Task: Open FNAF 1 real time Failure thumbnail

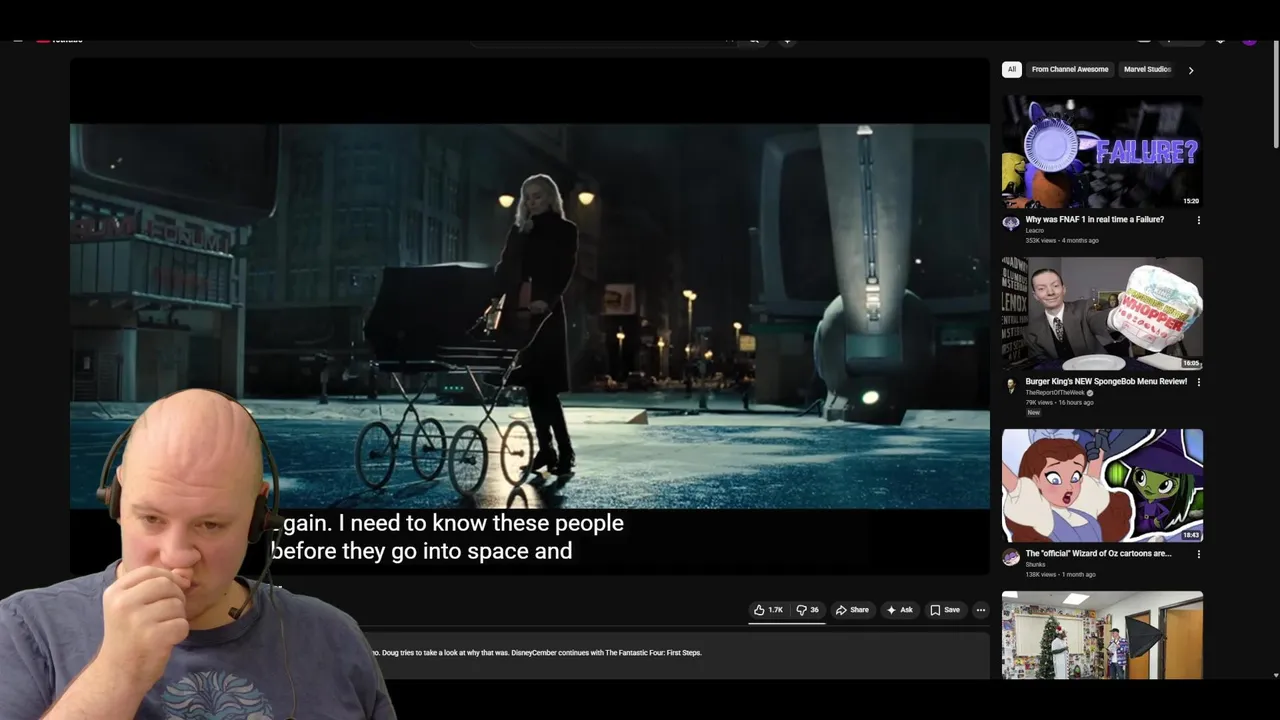Action: click(x=1102, y=151)
